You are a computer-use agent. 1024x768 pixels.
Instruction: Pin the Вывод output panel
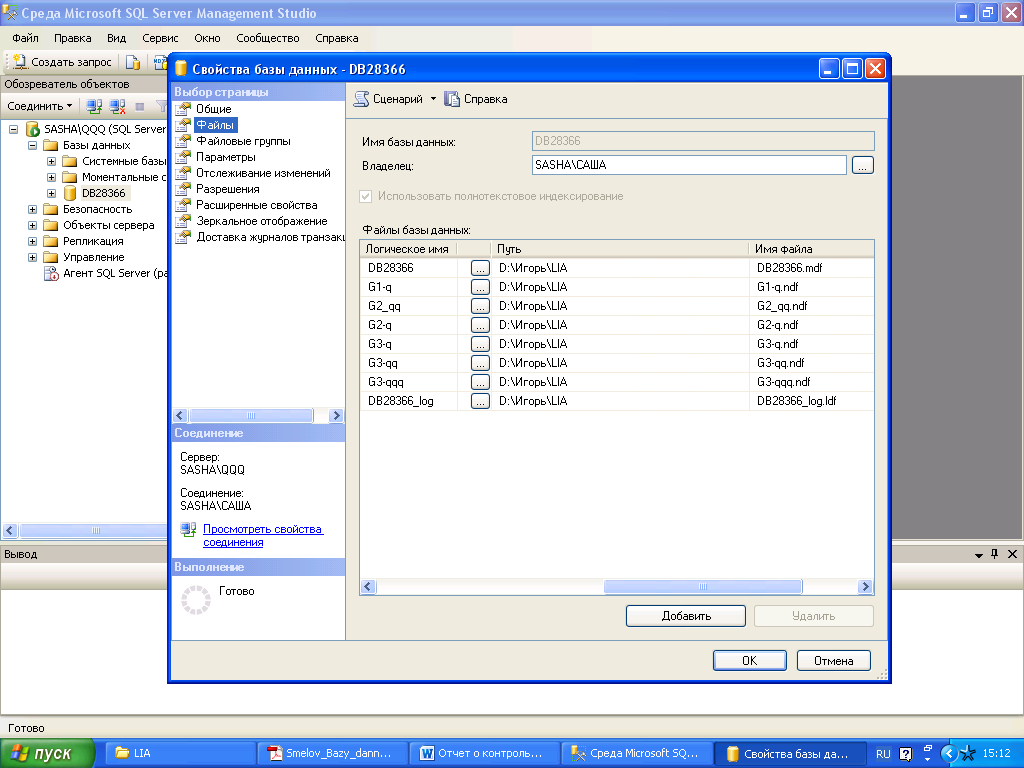(995, 554)
